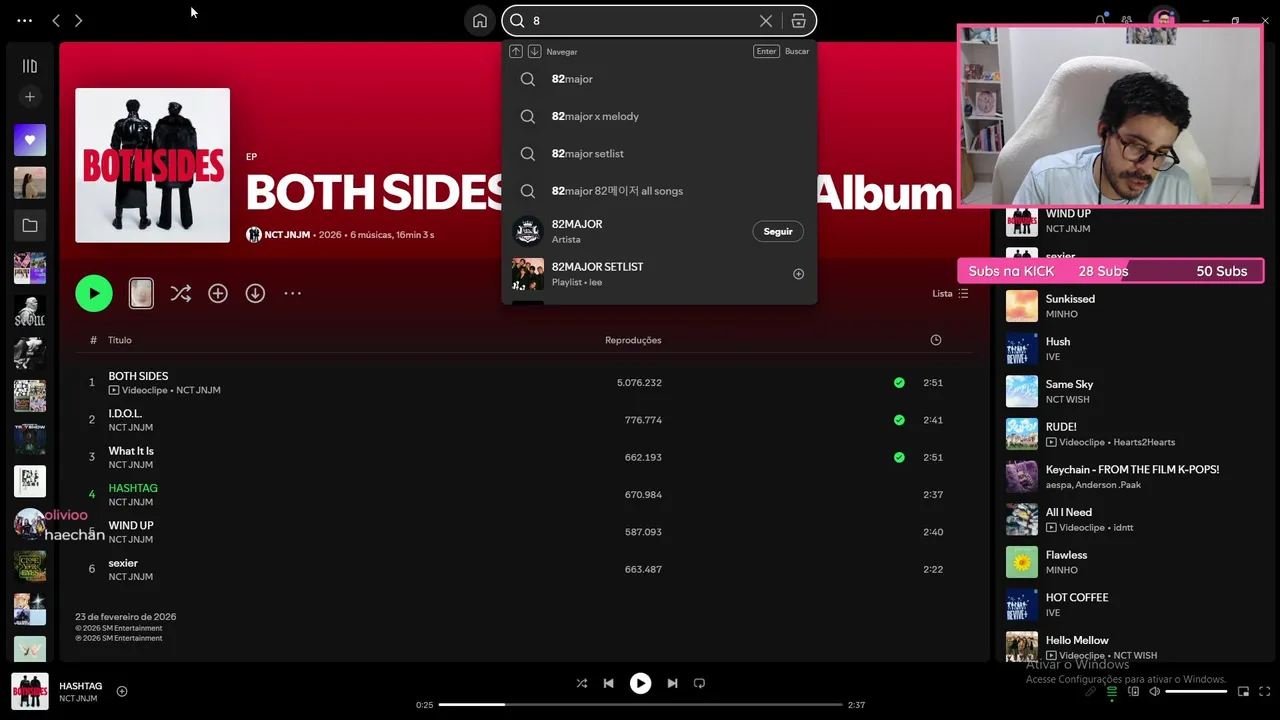Image resolution: width=1280 pixels, height=720 pixels.
Task: Sort tracks by Reproduções column
Action: [x=633, y=340]
